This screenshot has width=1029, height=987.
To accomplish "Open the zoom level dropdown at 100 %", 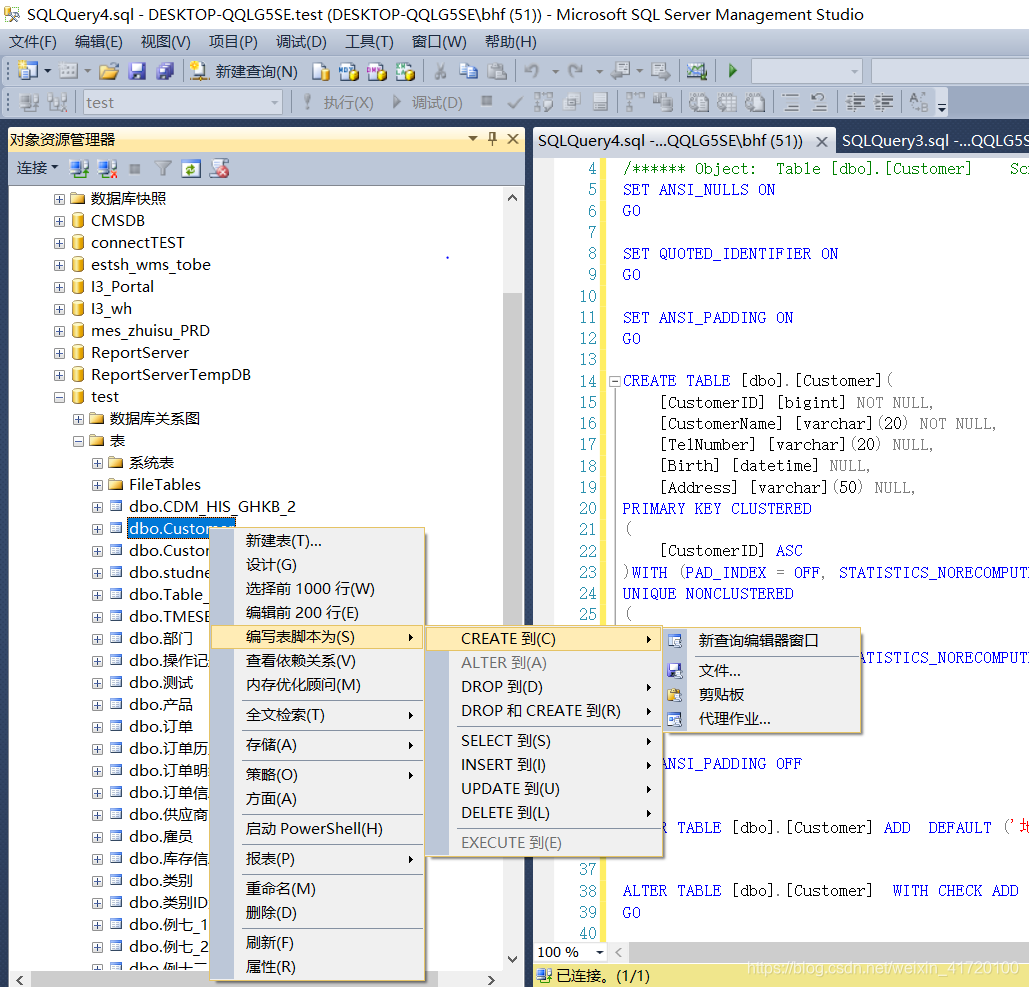I will pos(599,952).
